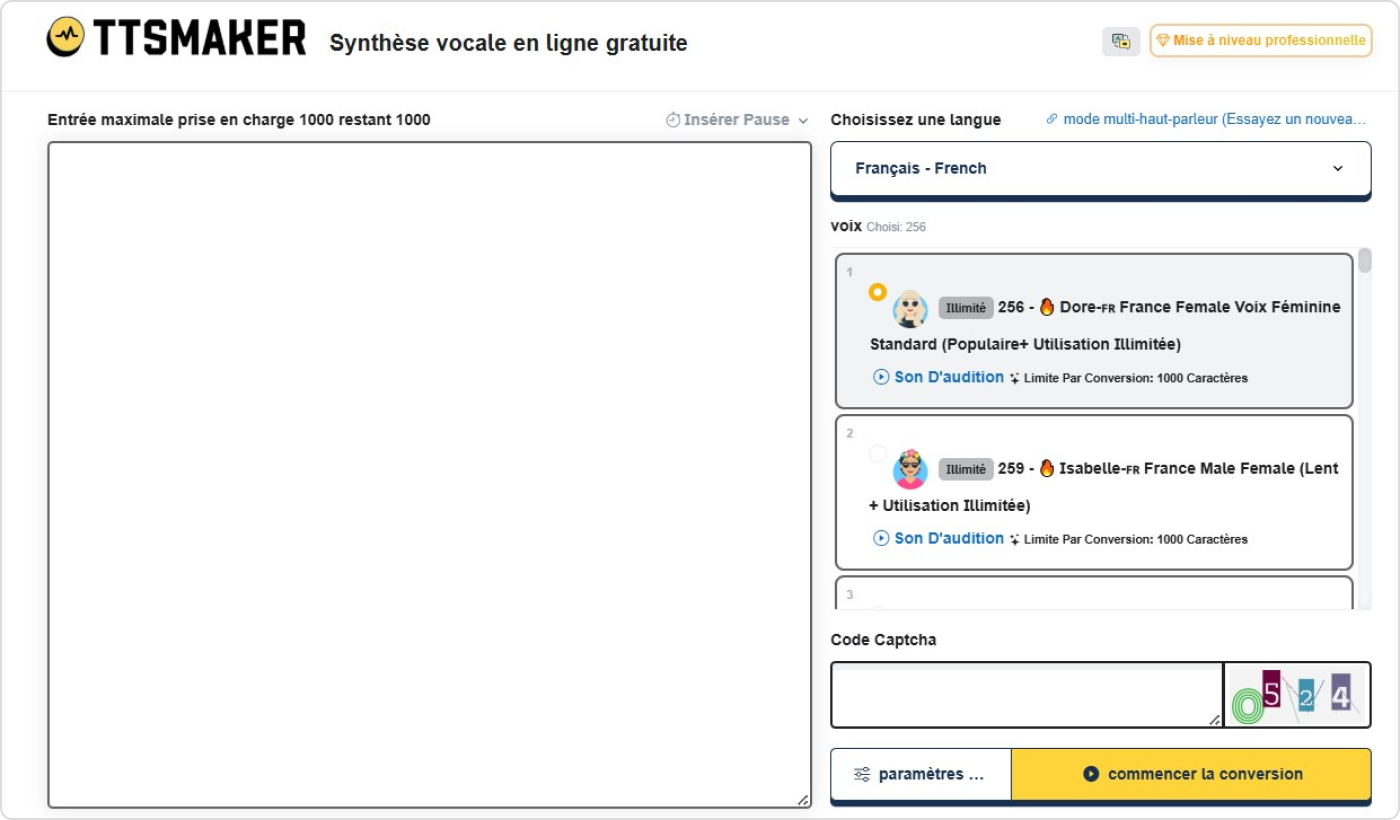Click the language translate icon in header
This screenshot has width=1400, height=820.
coord(1121,41)
